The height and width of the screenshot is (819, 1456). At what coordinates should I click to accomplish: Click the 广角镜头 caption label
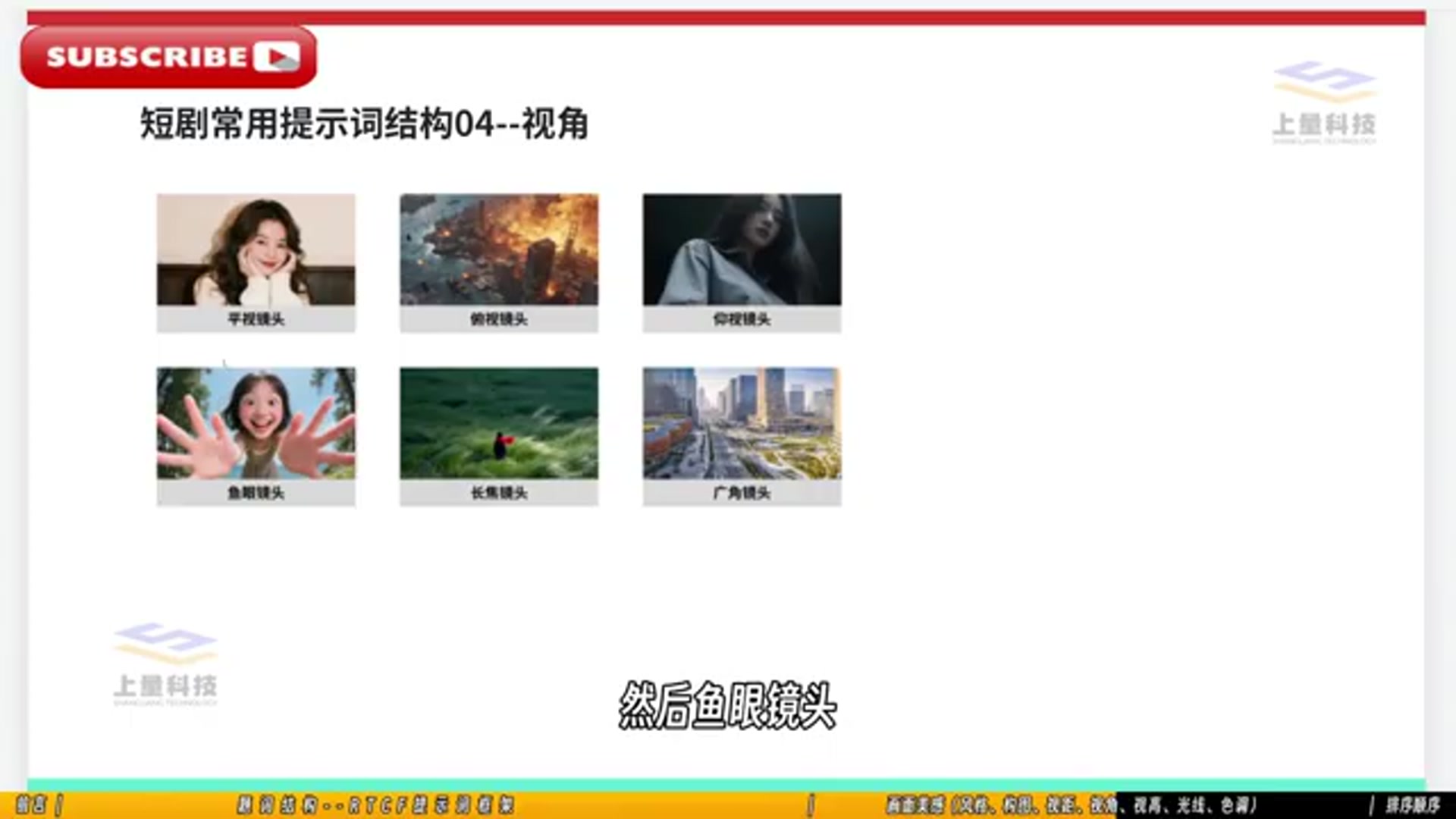pos(742,493)
